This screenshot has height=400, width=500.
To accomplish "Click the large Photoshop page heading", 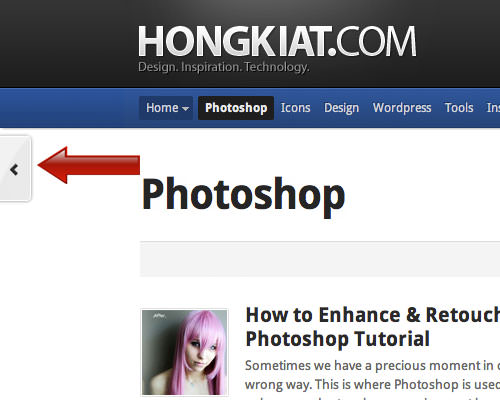I will coord(243,195).
